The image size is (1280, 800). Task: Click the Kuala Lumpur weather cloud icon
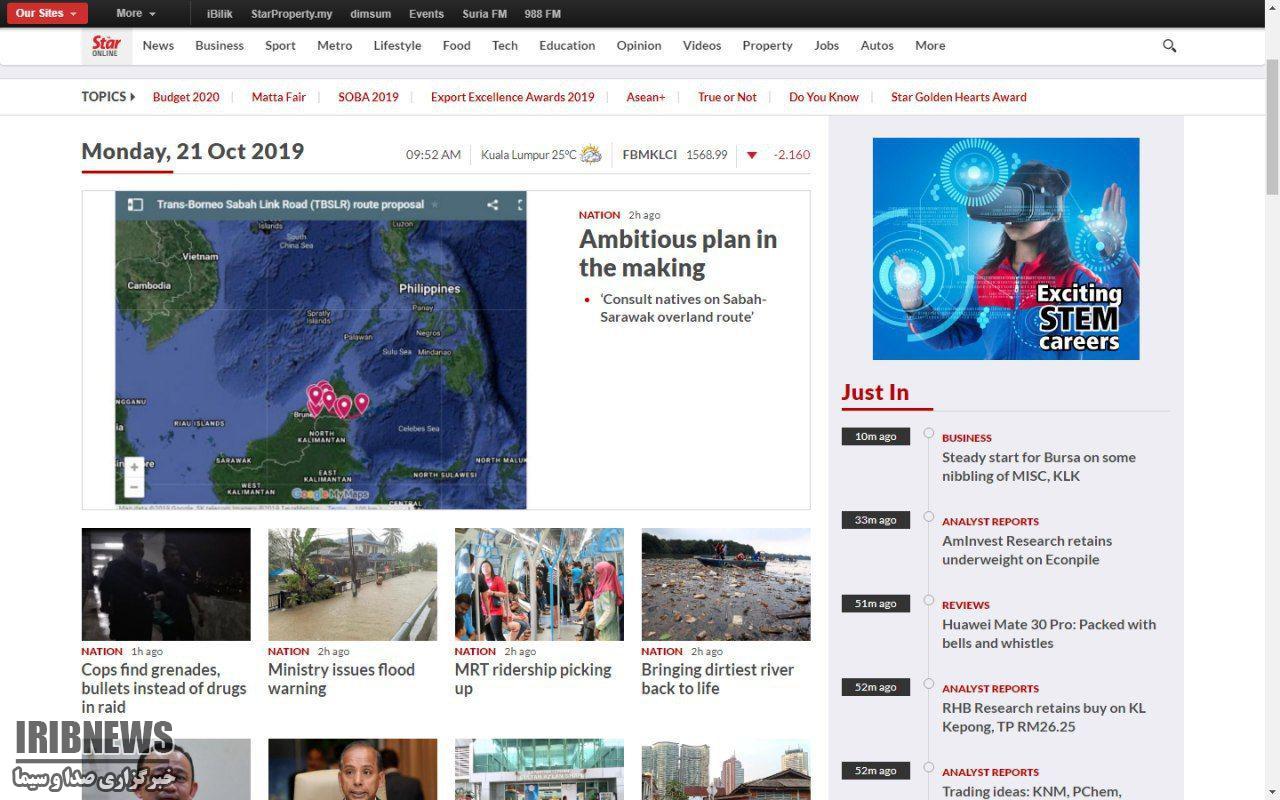coord(591,154)
